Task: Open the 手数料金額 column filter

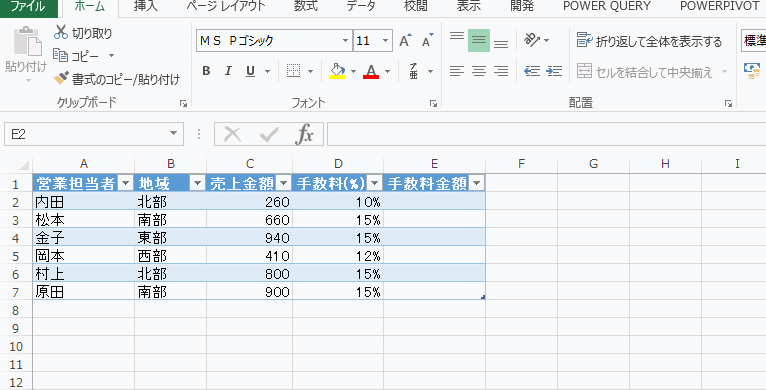Action: pyautogui.click(x=476, y=183)
